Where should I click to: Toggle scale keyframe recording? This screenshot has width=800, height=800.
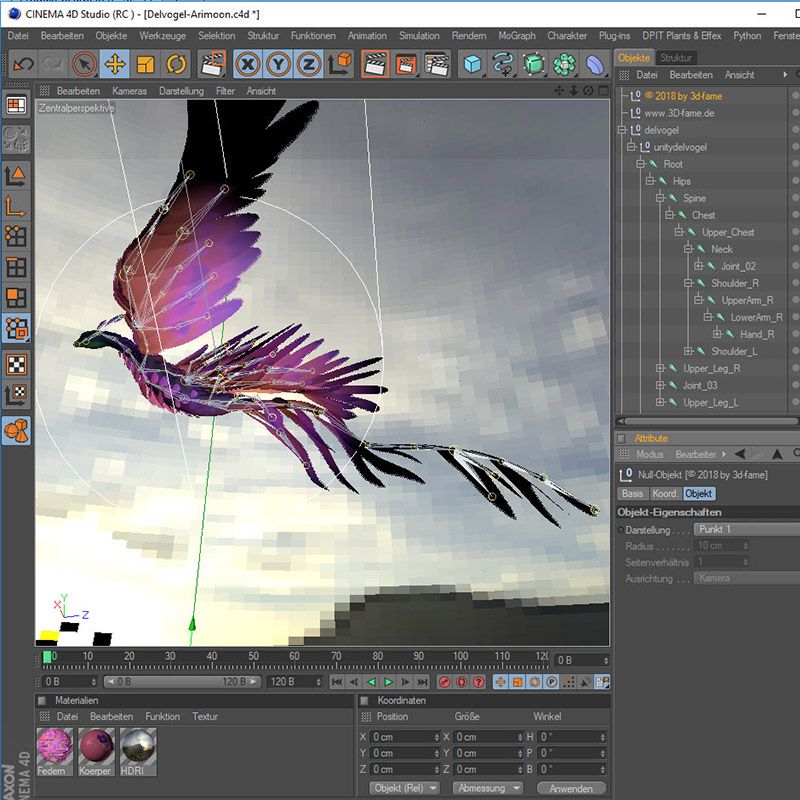click(x=517, y=682)
